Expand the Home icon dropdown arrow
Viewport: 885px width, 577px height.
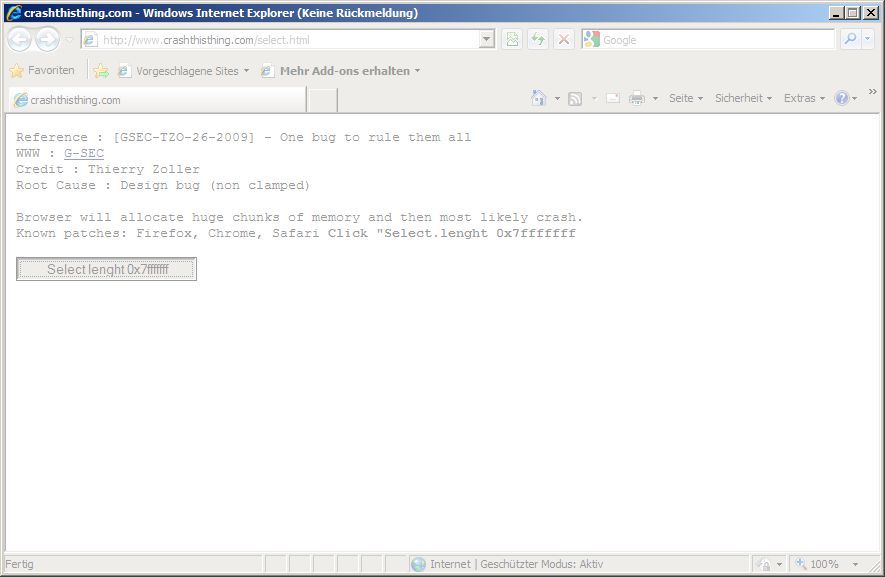click(557, 99)
